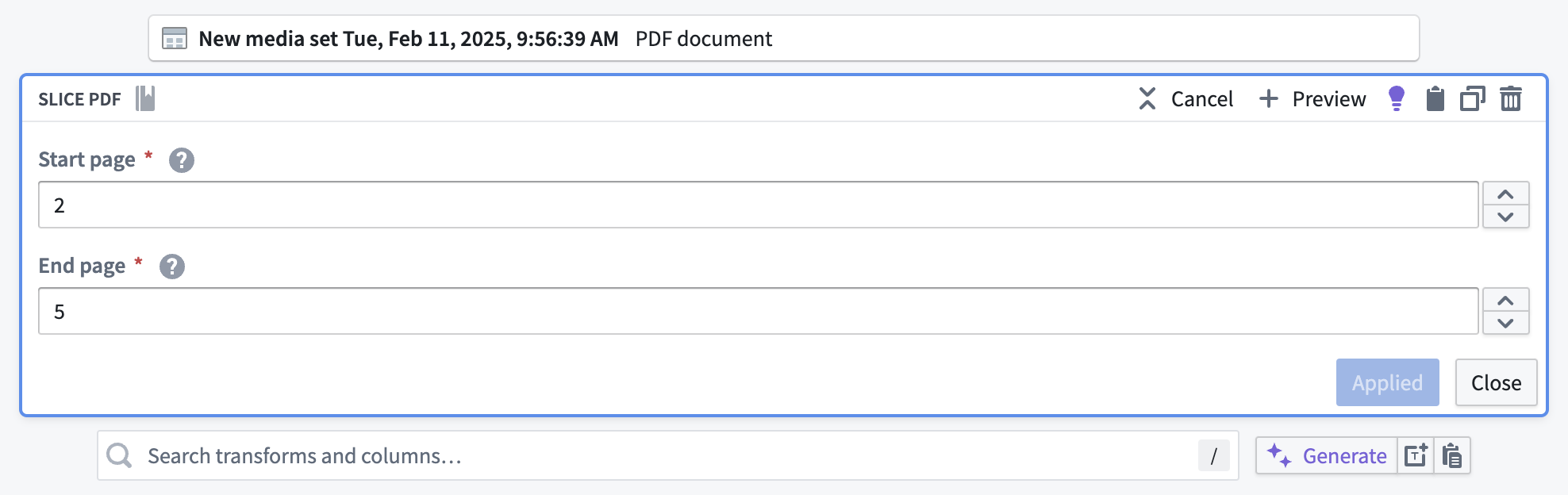Increment the End page value
Viewport: 1568px width, 495px height.
[1505, 301]
